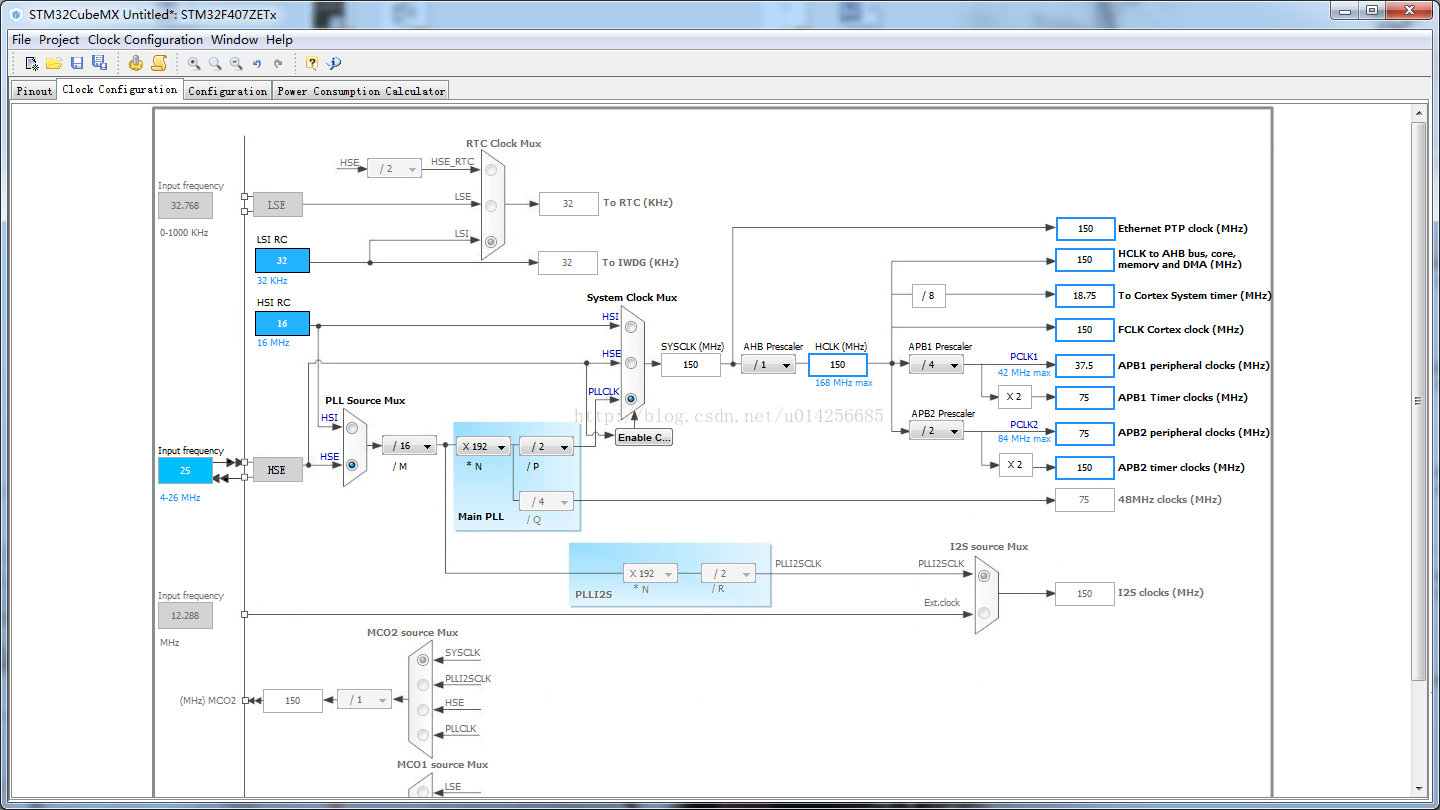Click the scrollbar down arrow
This screenshot has height=810, width=1440.
pyautogui.click(x=1418, y=788)
